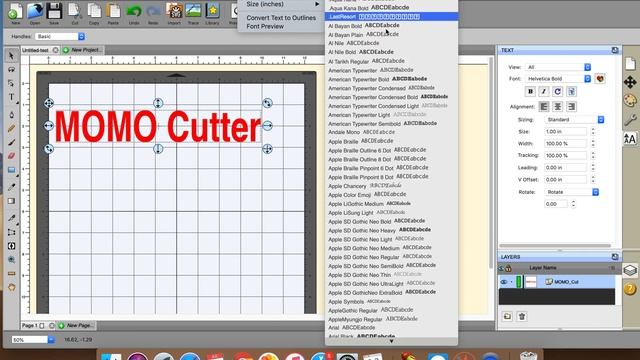Open the Layers stack panel icon

(x=630, y=270)
